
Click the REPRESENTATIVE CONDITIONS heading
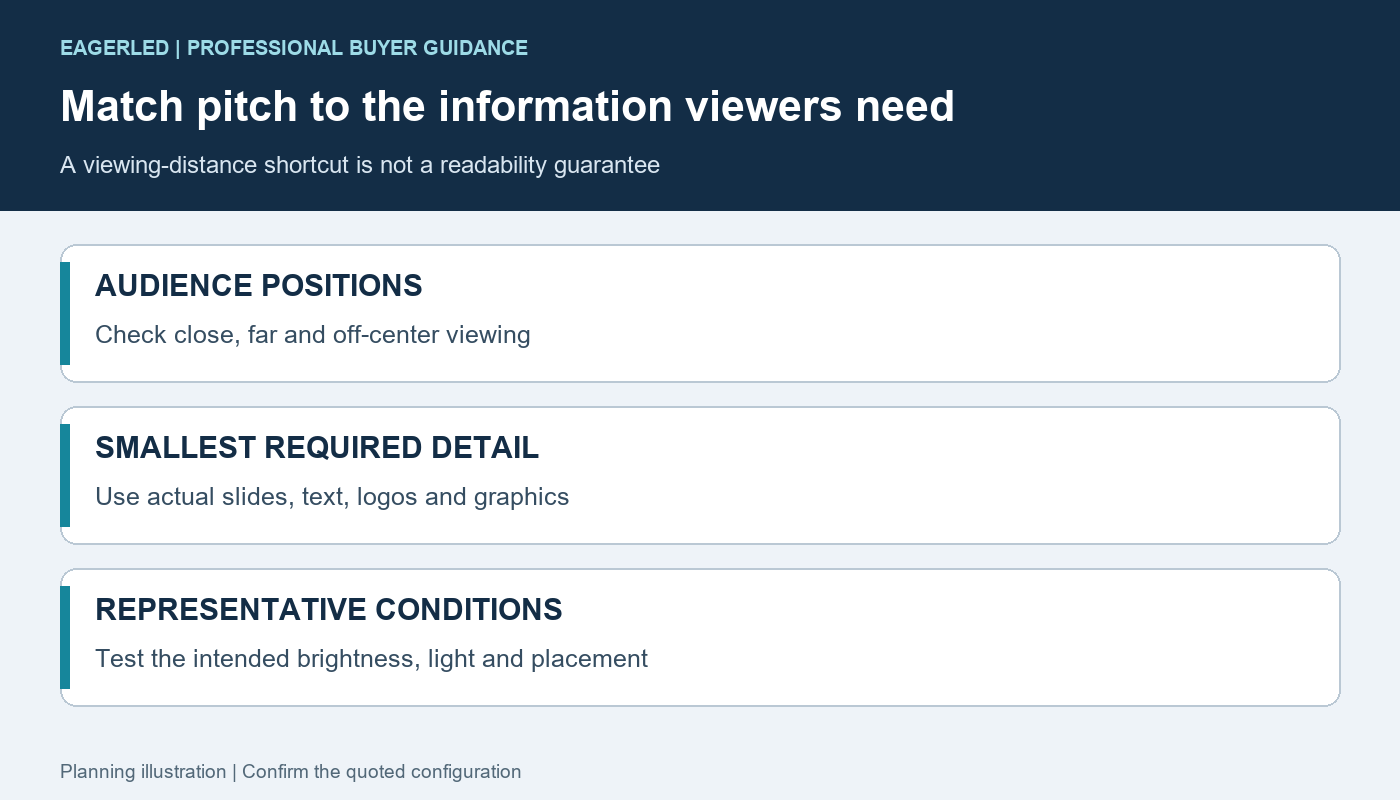click(x=328, y=610)
